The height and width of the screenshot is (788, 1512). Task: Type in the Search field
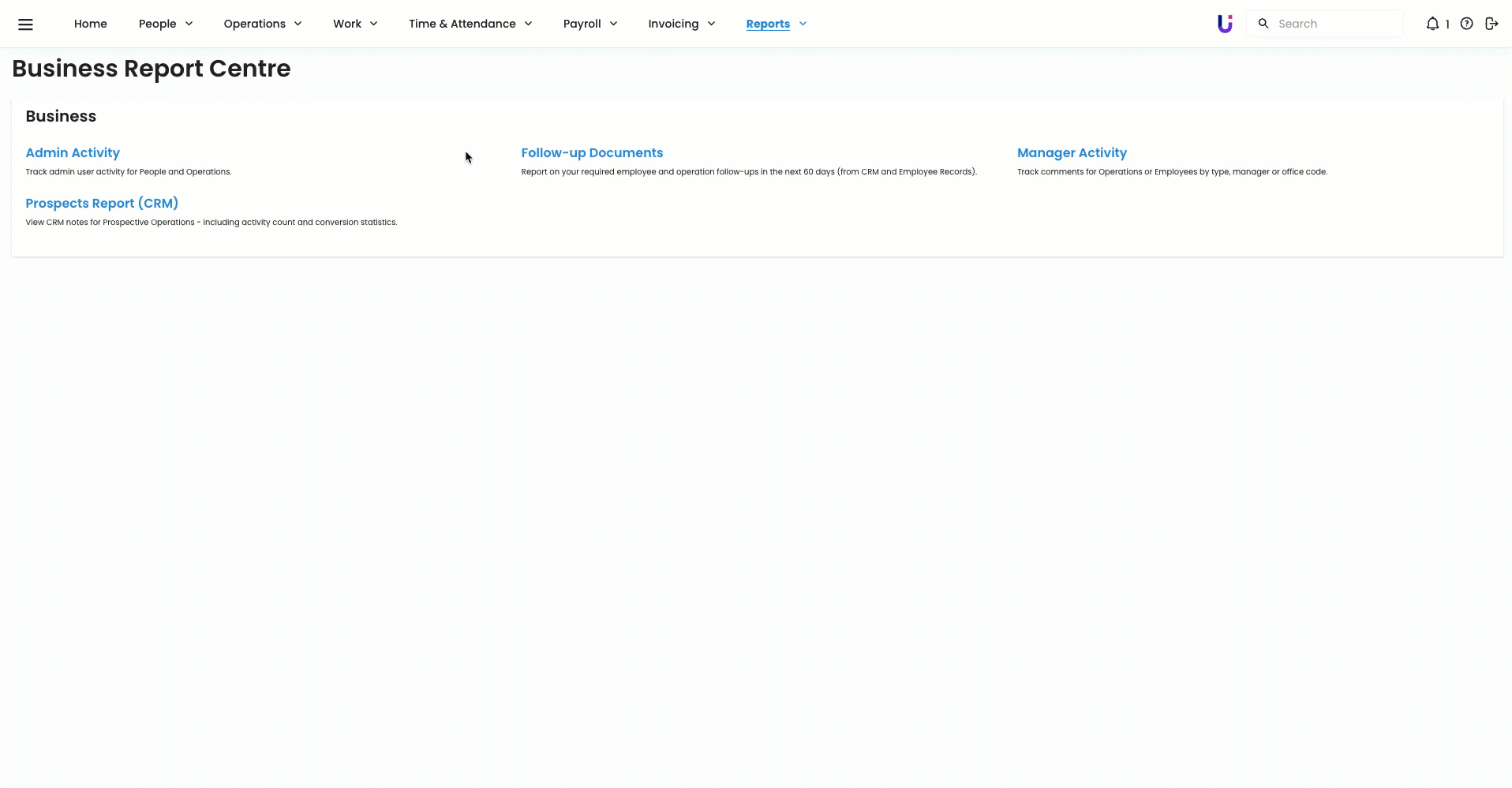[x=1335, y=24]
